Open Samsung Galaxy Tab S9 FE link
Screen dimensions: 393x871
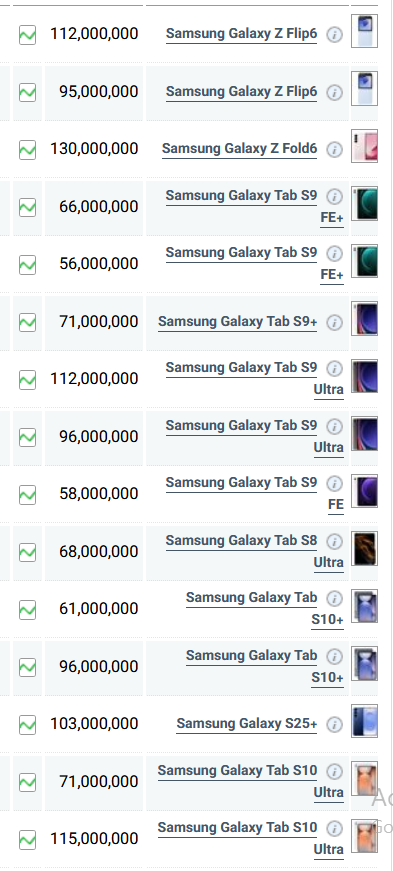pyautogui.click(x=255, y=493)
